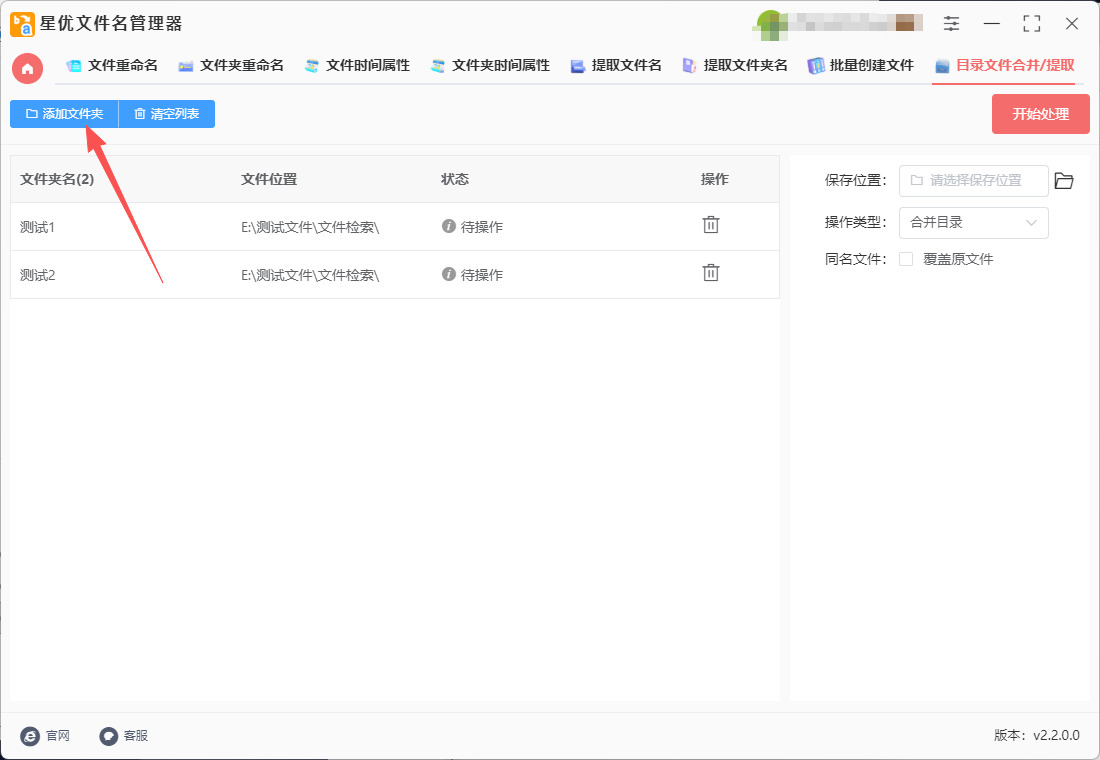The width and height of the screenshot is (1100, 760).
Task: Open the 文件夹重命名 tab
Action: [x=231, y=66]
